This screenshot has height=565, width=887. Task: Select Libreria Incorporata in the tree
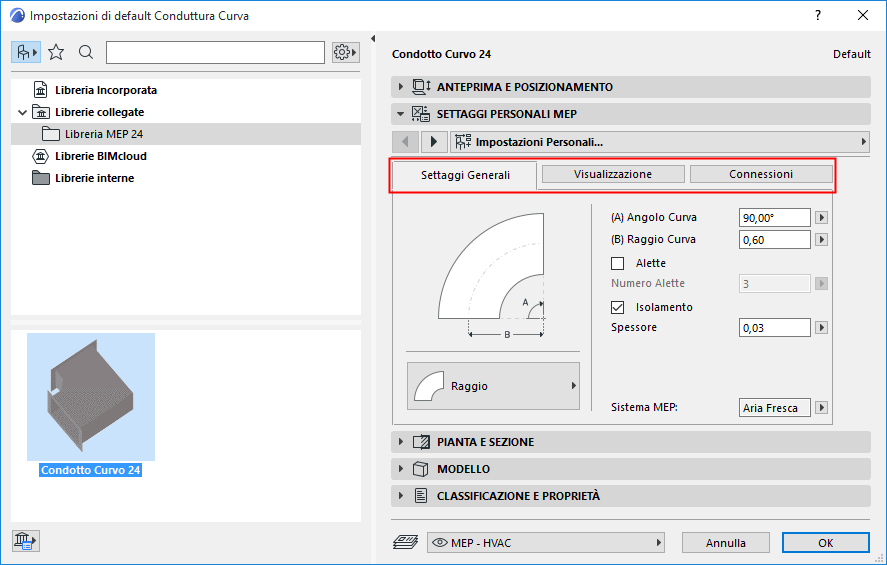point(106,90)
